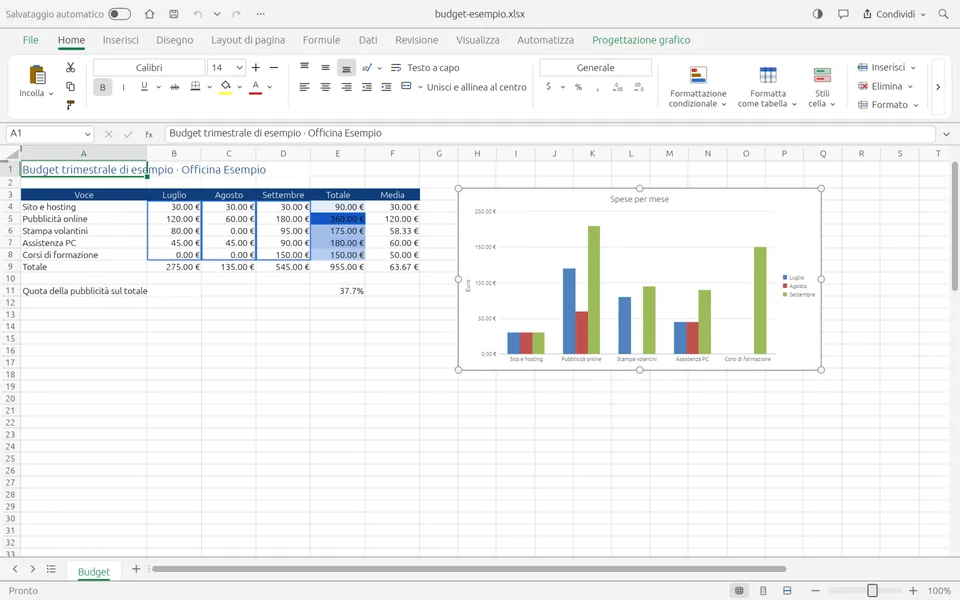This screenshot has width=960, height=600.
Task: Open the home icon in title bar
Action: tap(149, 14)
